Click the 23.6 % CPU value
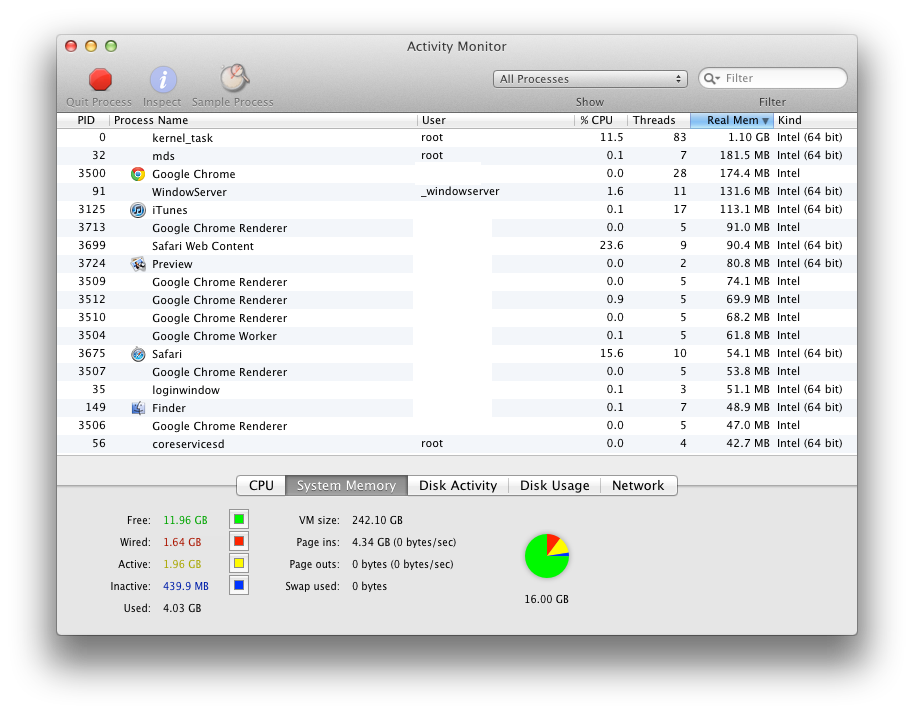914x714 pixels. click(x=611, y=245)
